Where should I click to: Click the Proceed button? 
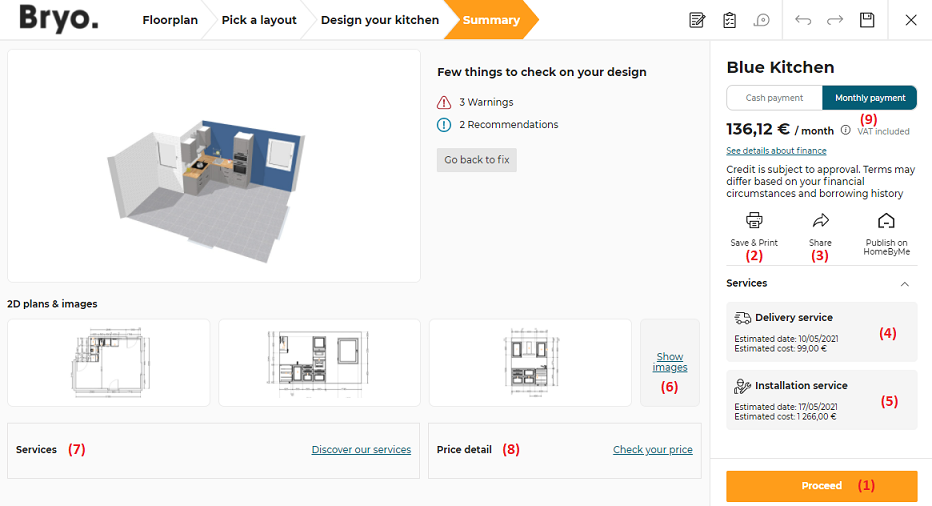click(821, 486)
